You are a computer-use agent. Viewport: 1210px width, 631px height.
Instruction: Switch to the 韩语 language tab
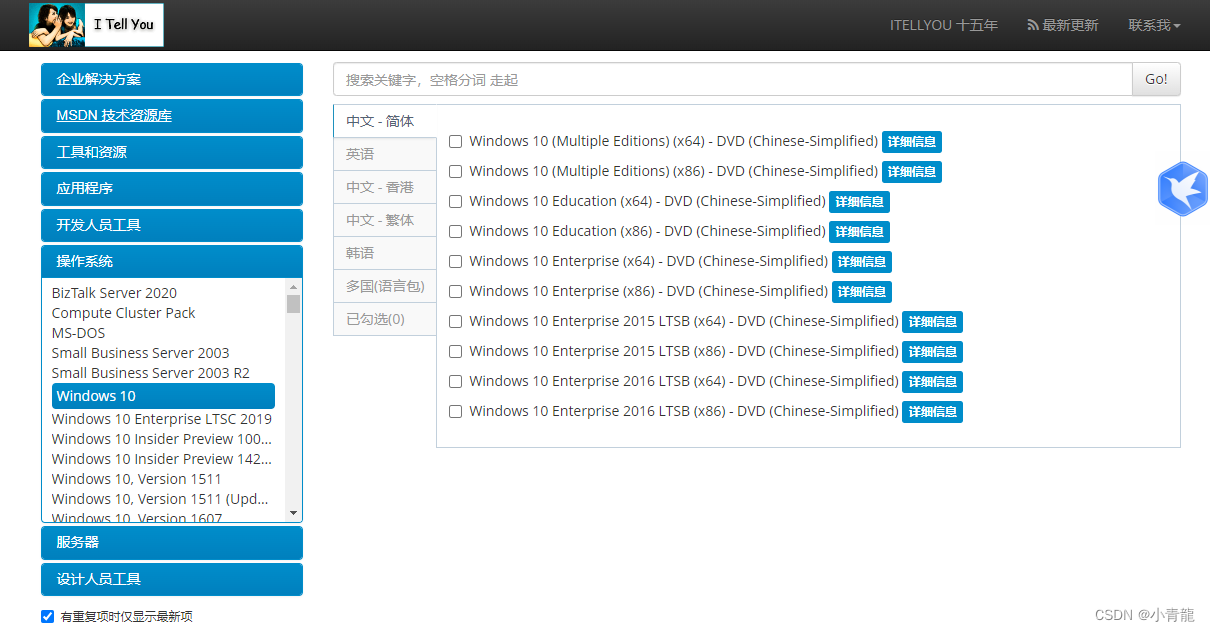coord(385,253)
